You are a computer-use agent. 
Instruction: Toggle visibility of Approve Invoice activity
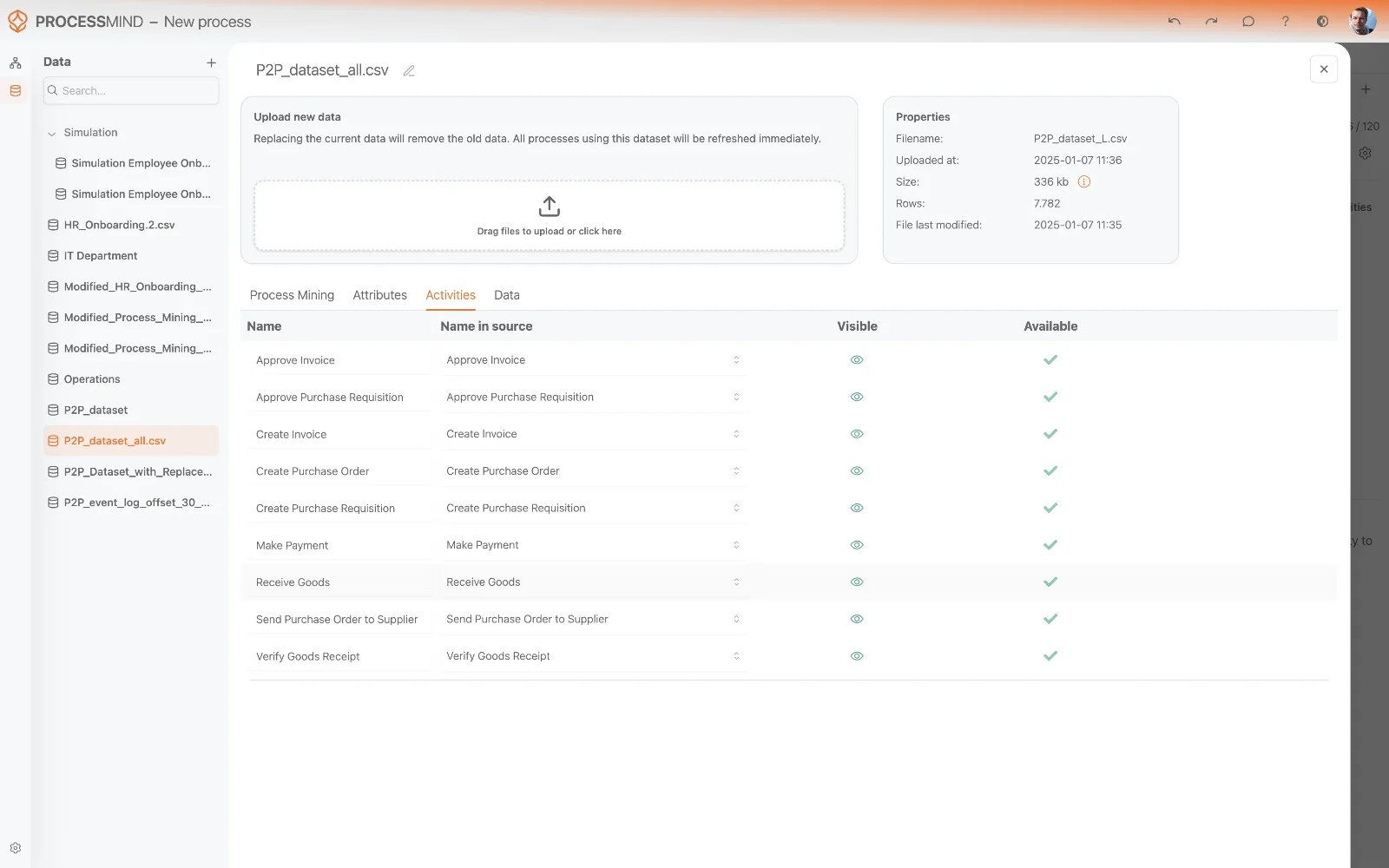tap(857, 360)
